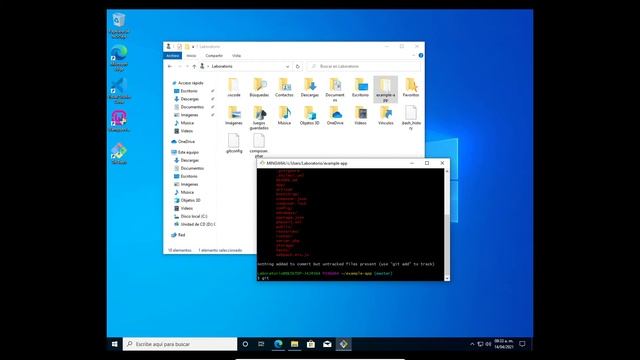Screen dimensions: 640x360
Task: Select the Contactos folder
Action: (284, 87)
